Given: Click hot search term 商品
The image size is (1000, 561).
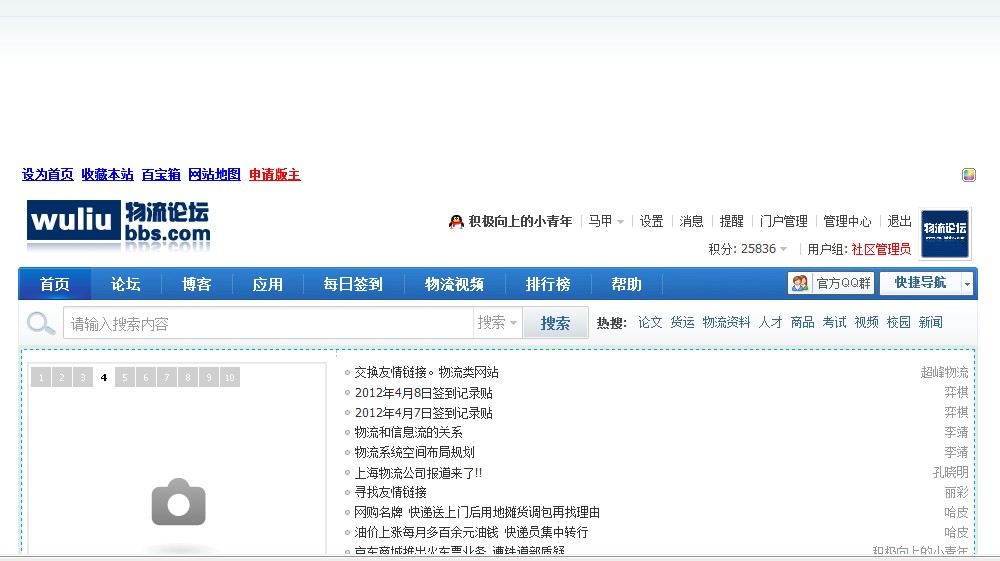Looking at the screenshot, I should pos(802,323).
